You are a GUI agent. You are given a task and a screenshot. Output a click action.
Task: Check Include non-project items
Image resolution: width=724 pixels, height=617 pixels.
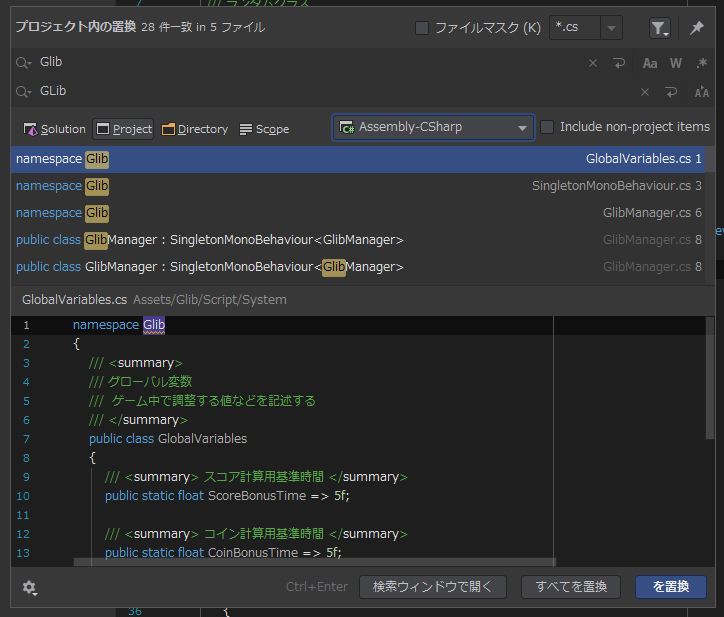pyautogui.click(x=547, y=127)
